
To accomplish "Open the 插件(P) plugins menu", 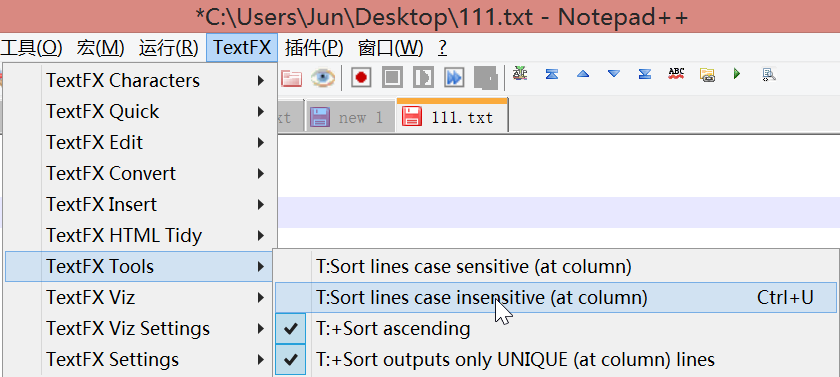I will click(314, 48).
